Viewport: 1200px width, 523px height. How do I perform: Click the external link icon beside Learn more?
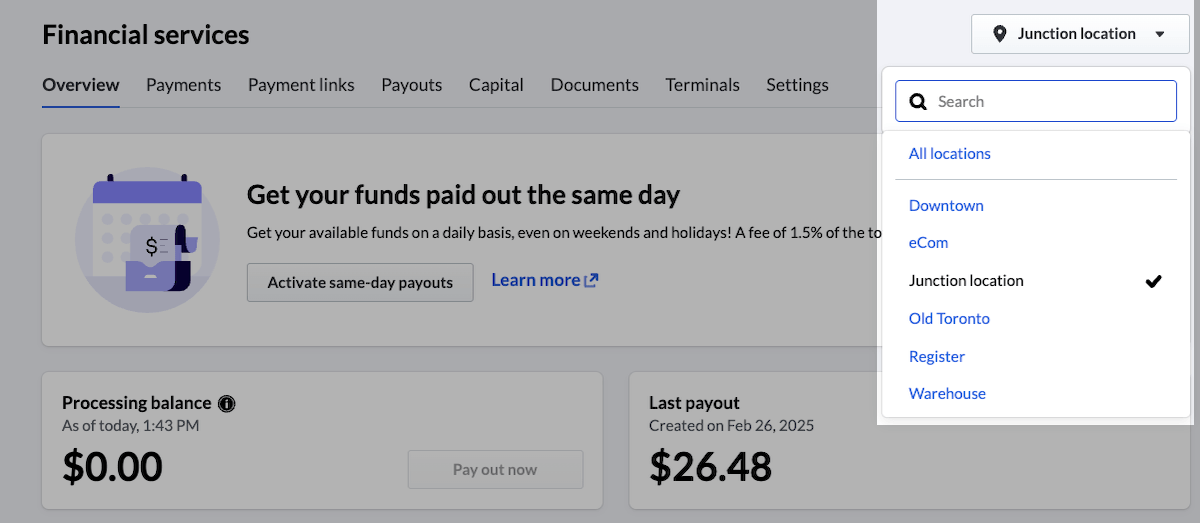[x=591, y=281]
